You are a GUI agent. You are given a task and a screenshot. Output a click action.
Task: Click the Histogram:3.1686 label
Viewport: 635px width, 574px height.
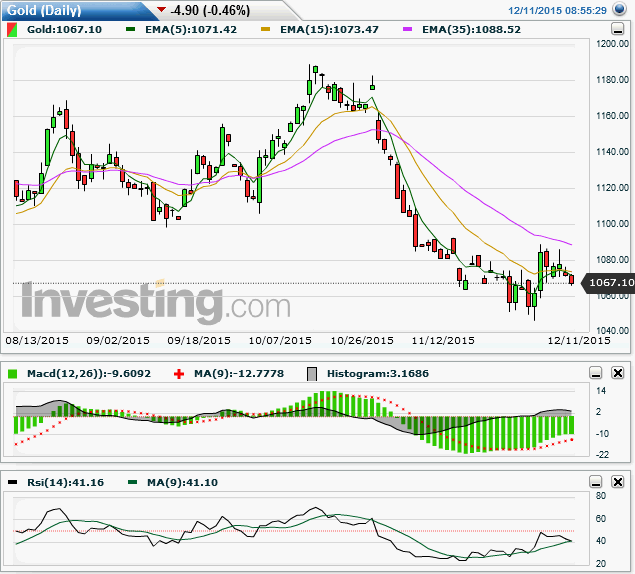[378, 373]
